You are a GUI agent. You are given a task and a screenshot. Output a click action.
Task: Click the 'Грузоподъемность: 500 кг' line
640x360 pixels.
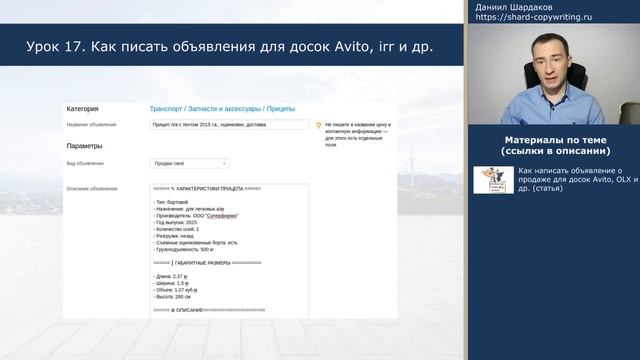coord(184,249)
